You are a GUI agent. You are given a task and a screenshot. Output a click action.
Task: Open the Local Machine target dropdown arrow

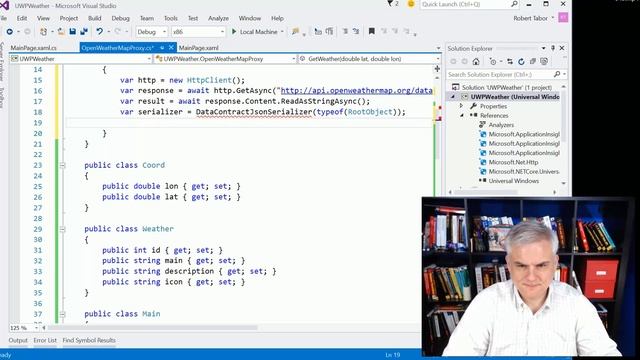282,31
